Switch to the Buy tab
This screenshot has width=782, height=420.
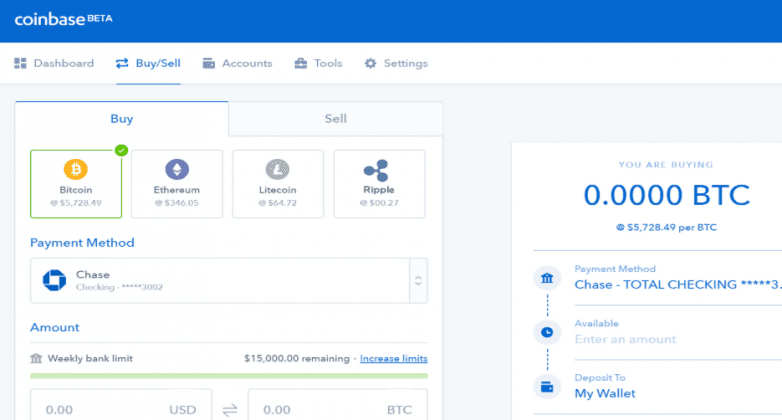(122, 119)
